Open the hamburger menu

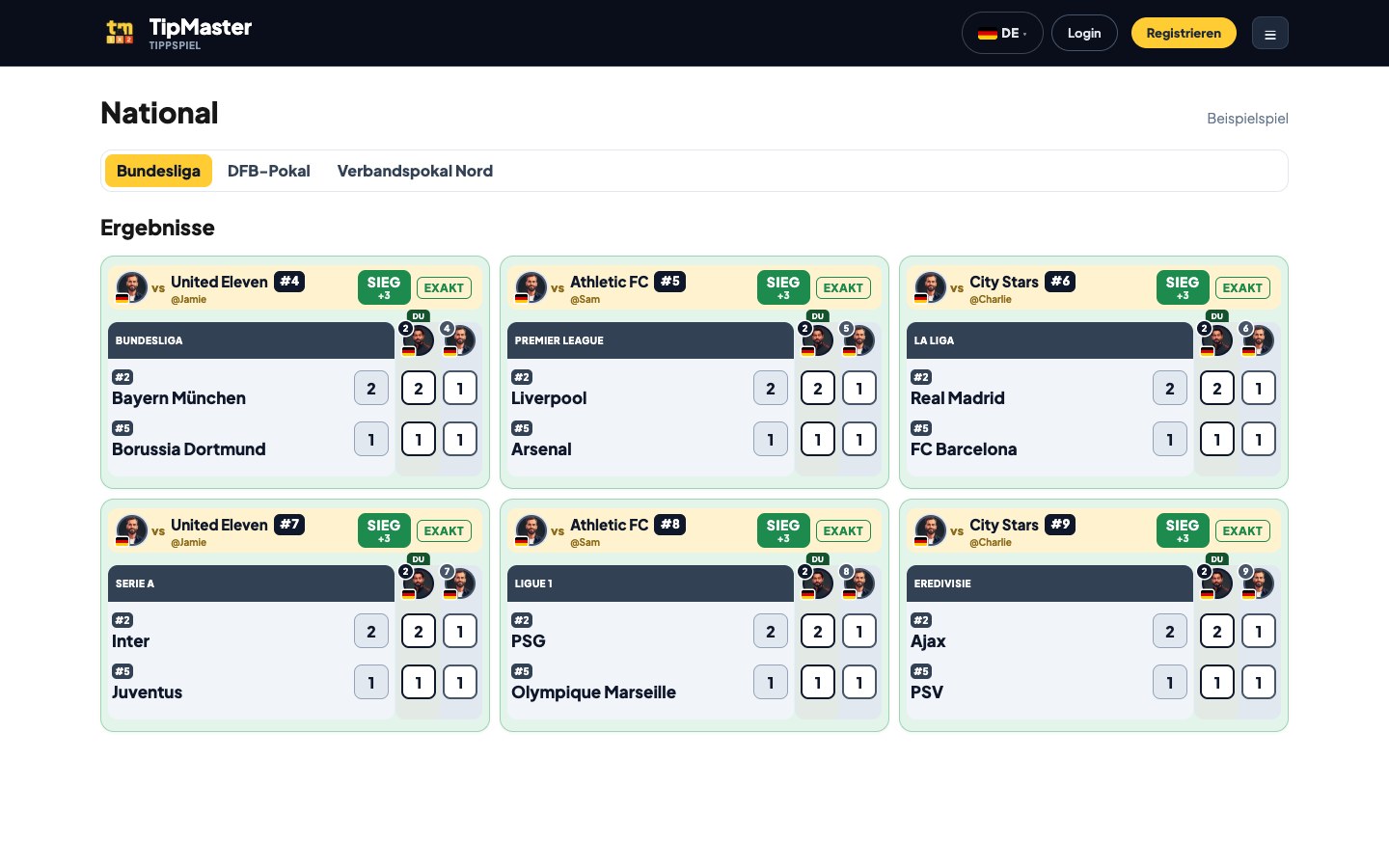tap(1269, 34)
